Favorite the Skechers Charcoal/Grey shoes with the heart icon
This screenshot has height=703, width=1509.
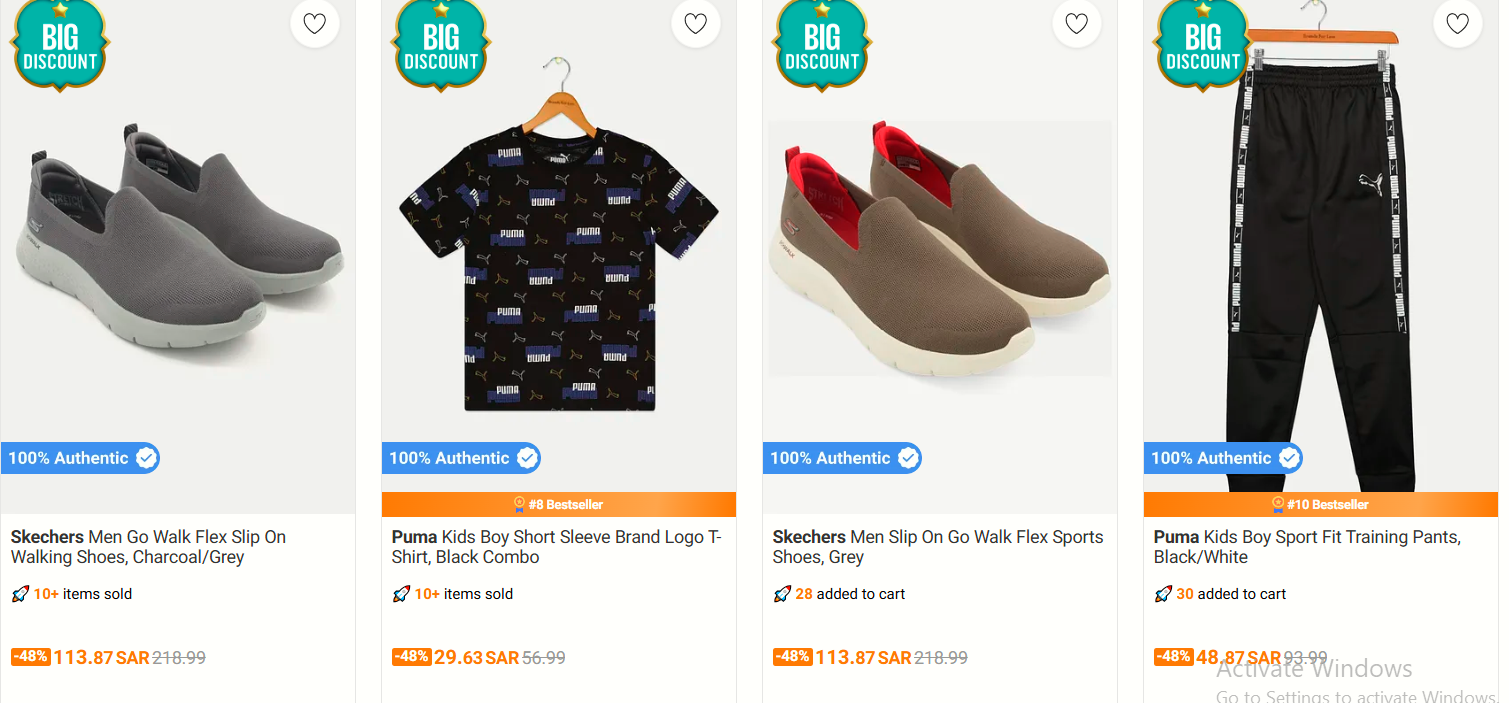pos(315,23)
